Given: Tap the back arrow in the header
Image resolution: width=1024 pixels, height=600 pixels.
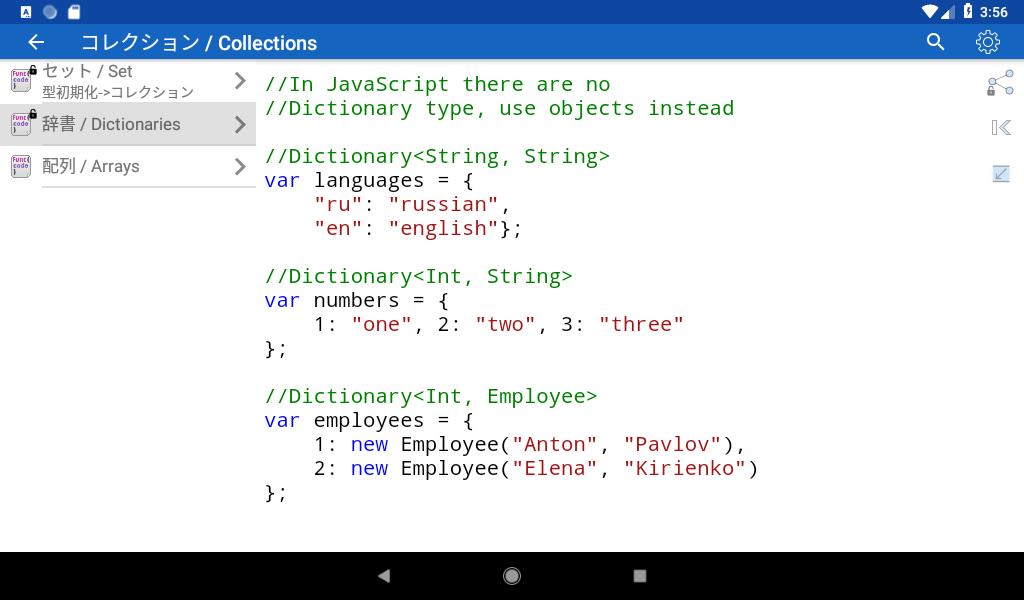Looking at the screenshot, I should pos(36,42).
